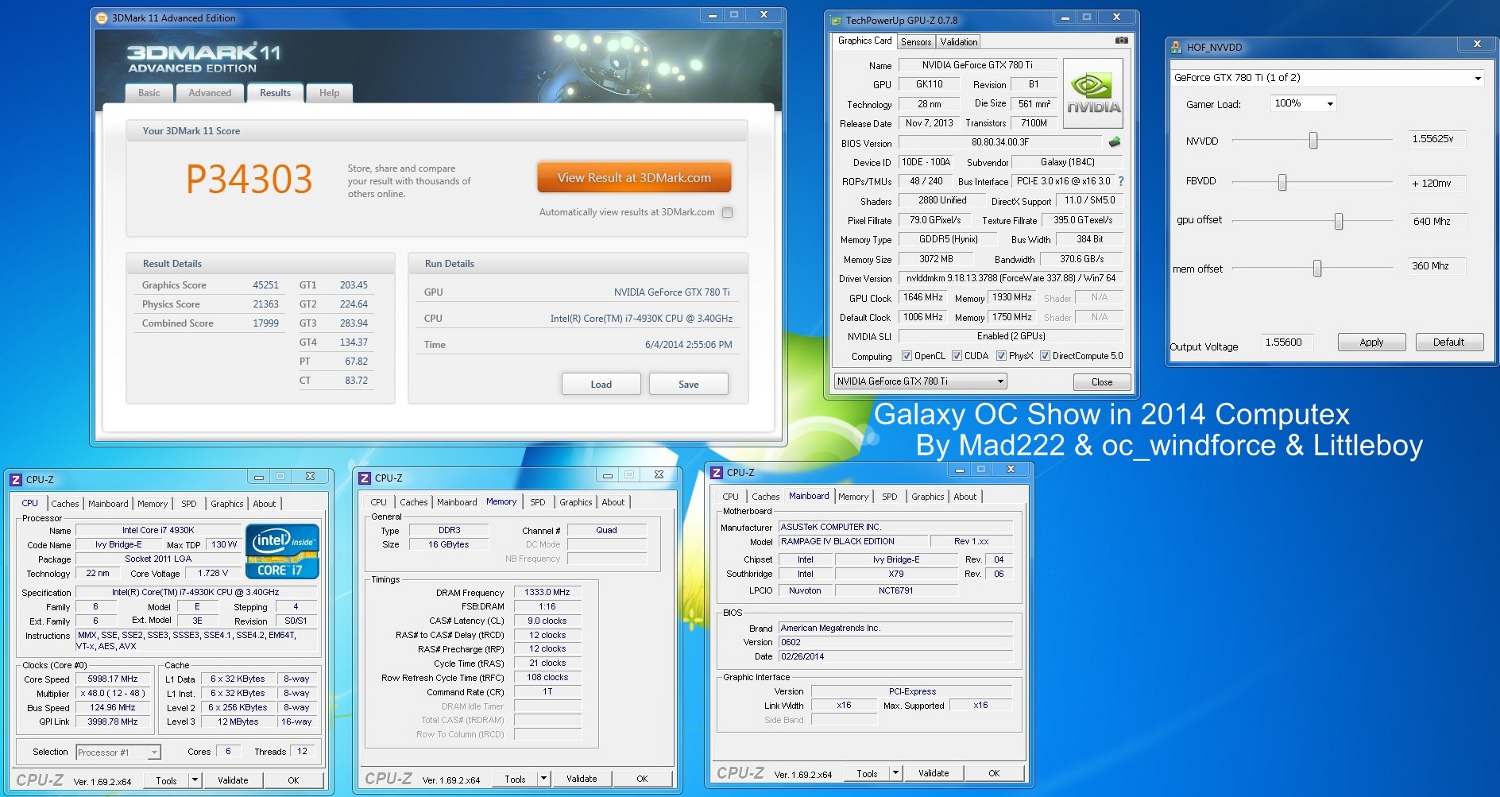Switch to the Advanced tab in 3DMark 11

(x=210, y=93)
